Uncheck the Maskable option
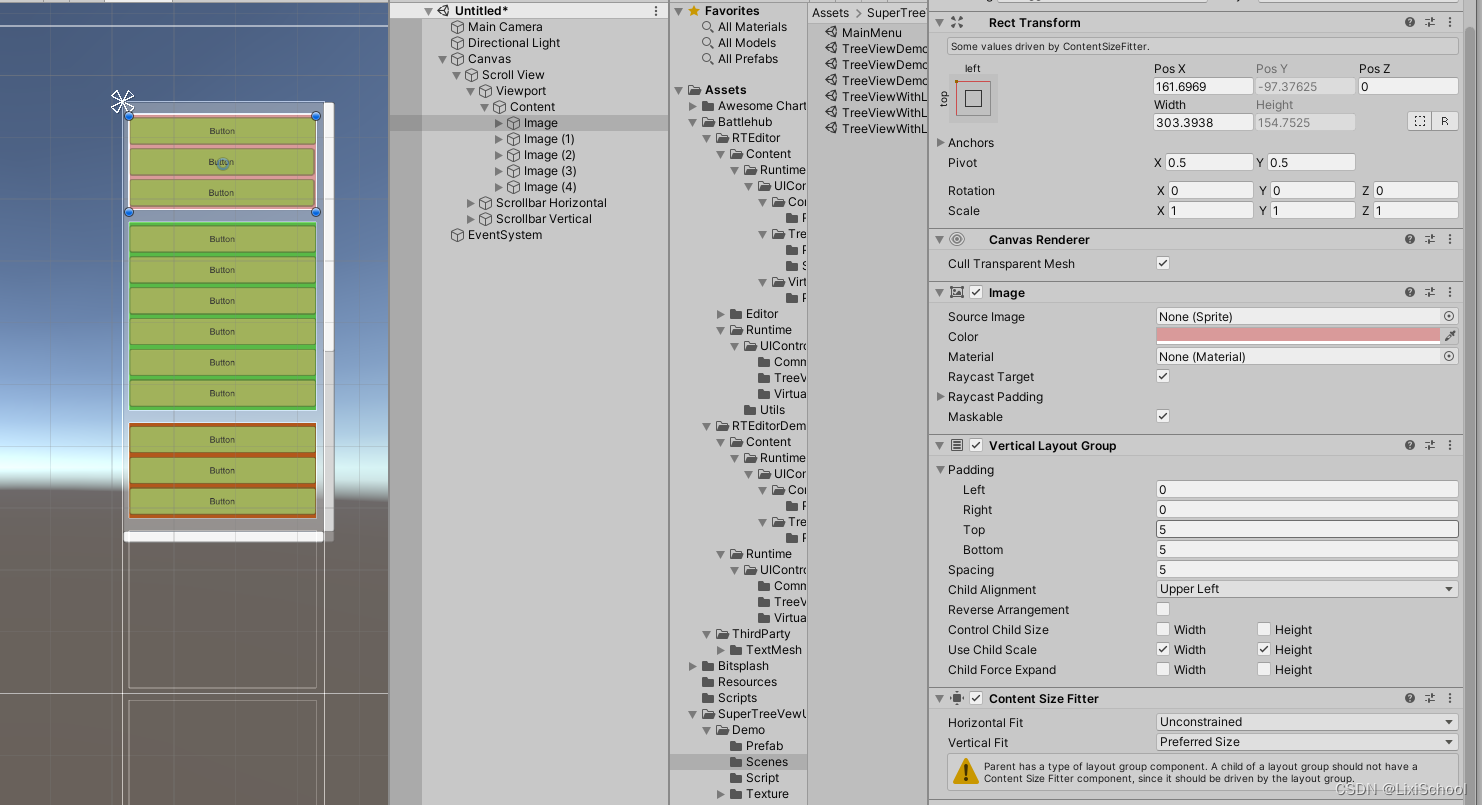This screenshot has height=805, width=1482. coord(1162,416)
